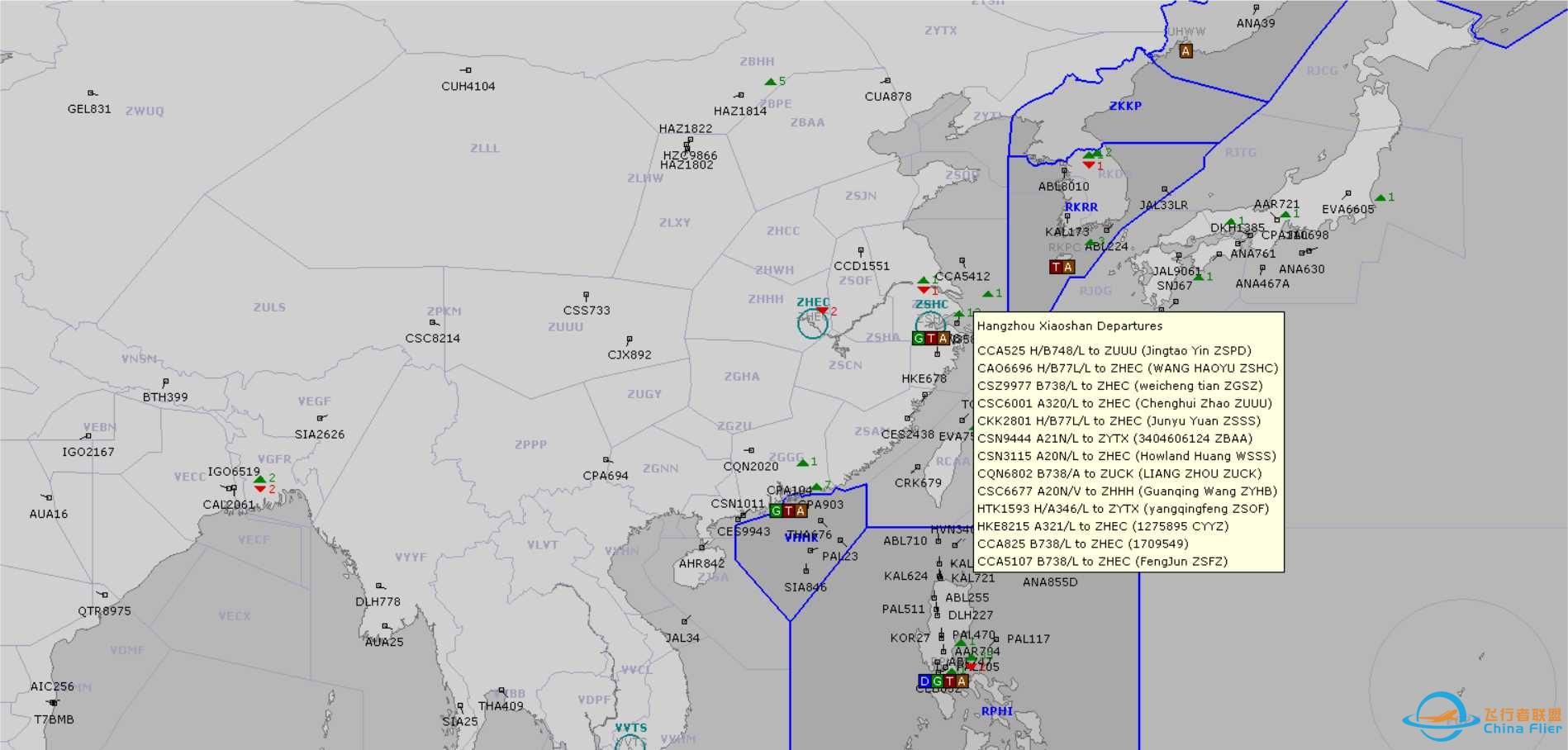Image resolution: width=1568 pixels, height=750 pixels.
Task: Select the CSZ9977 departure row
Action: tap(1119, 386)
